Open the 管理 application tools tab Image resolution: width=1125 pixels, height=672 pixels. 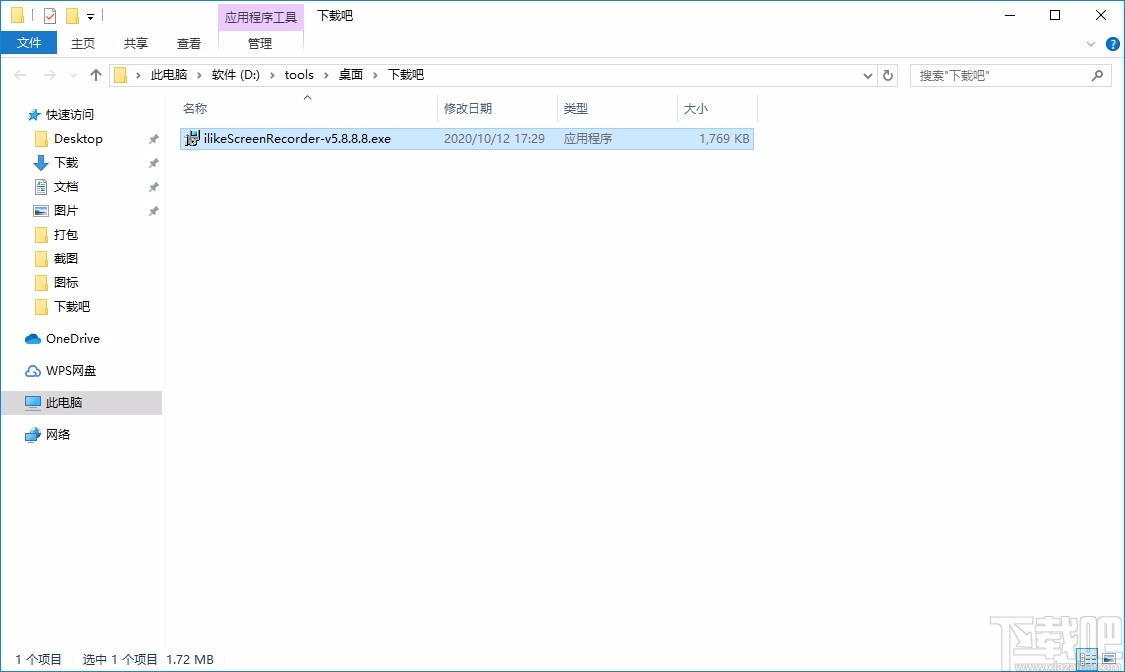pos(259,43)
